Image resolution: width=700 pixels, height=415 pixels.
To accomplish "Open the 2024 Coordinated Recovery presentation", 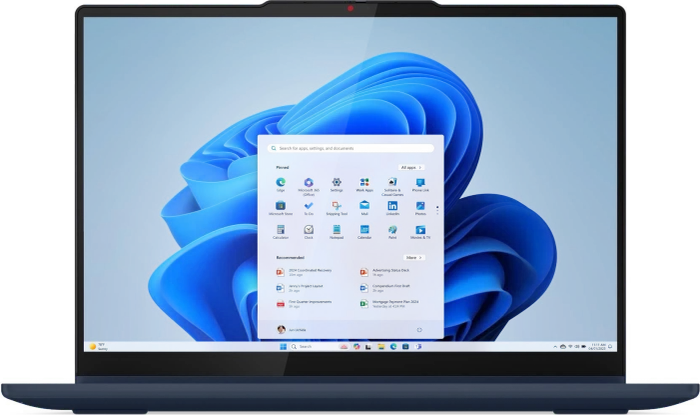I will click(x=305, y=272).
